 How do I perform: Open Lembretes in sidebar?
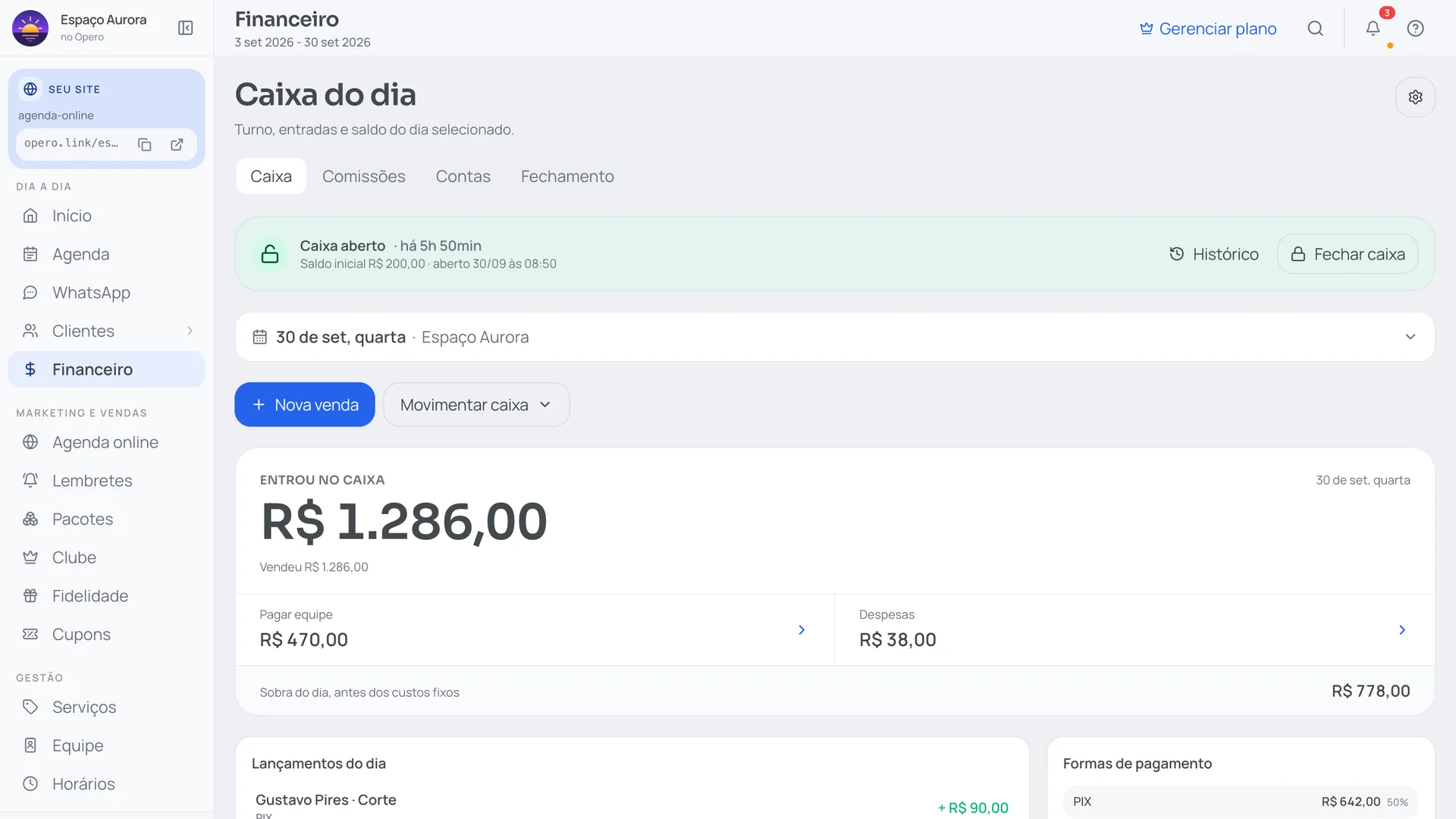pyautogui.click(x=106, y=481)
